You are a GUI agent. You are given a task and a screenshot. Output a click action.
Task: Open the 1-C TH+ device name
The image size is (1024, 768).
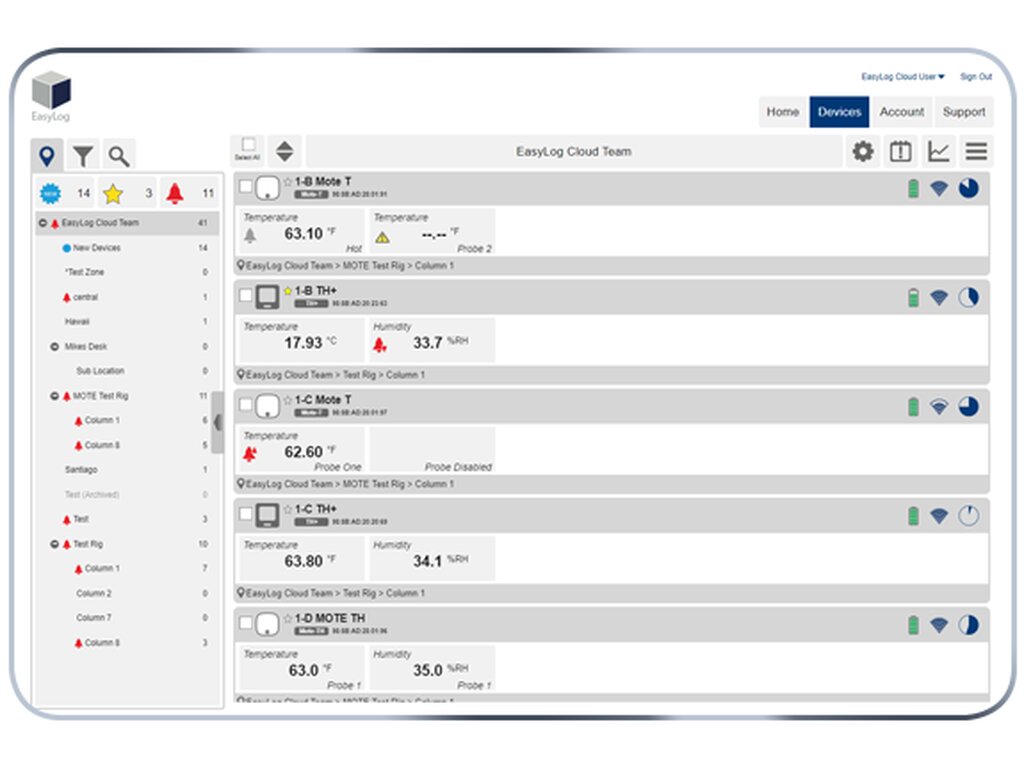[x=315, y=509]
